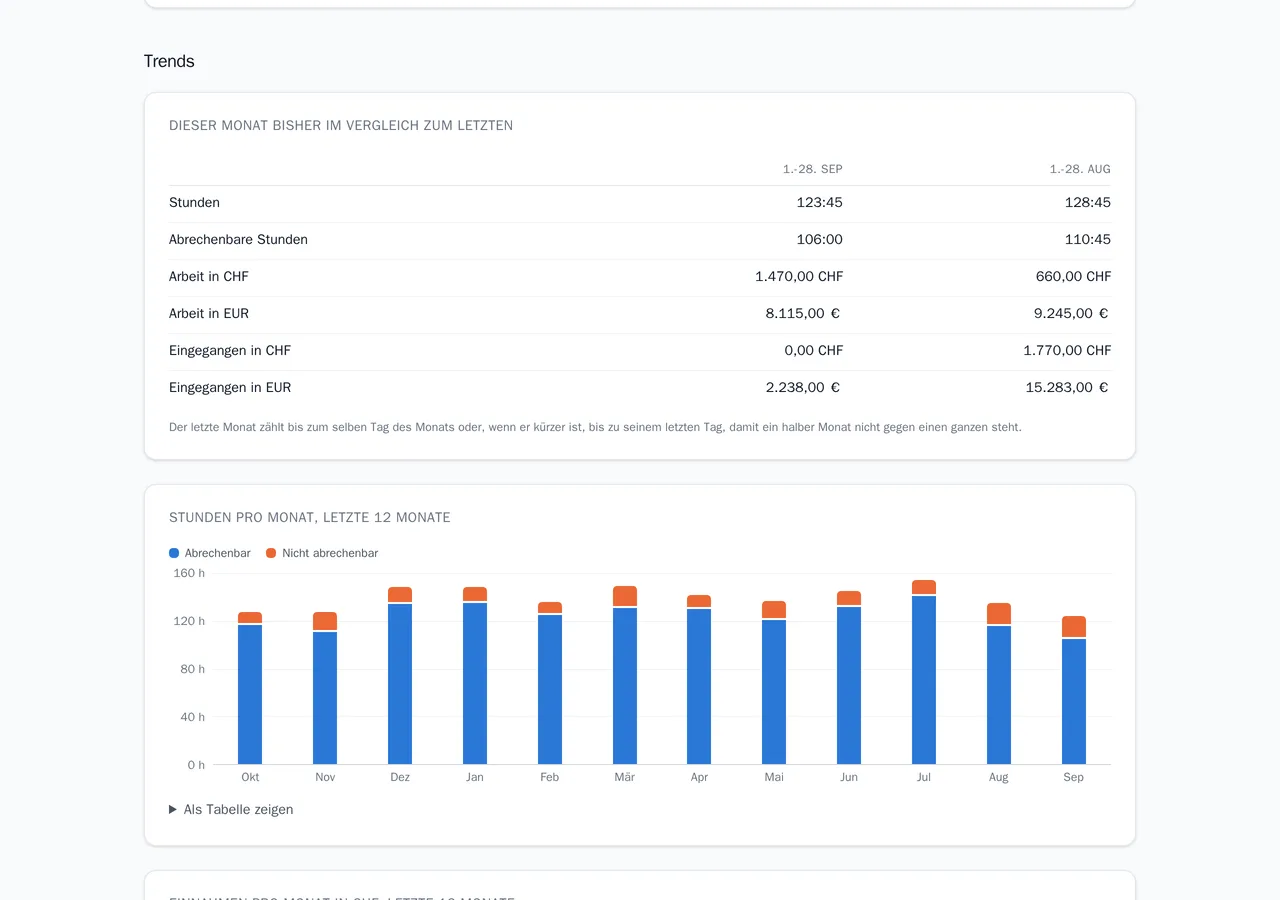The width and height of the screenshot is (1280, 900).
Task: Click the amount "9.245,00 €"
Action: coord(1071,314)
